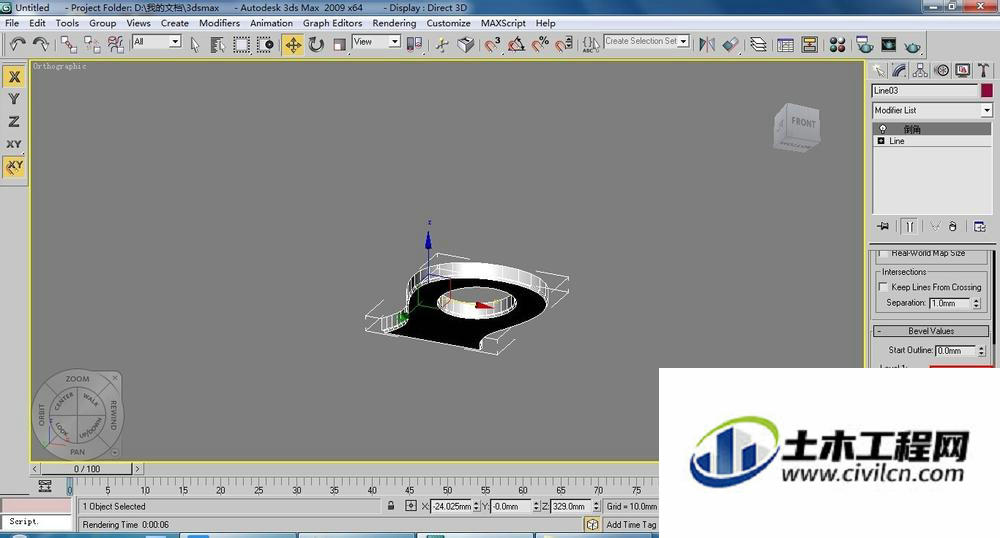Viewport: 1000px width, 538px height.
Task: Open the Modifiers menu
Action: pos(219,23)
